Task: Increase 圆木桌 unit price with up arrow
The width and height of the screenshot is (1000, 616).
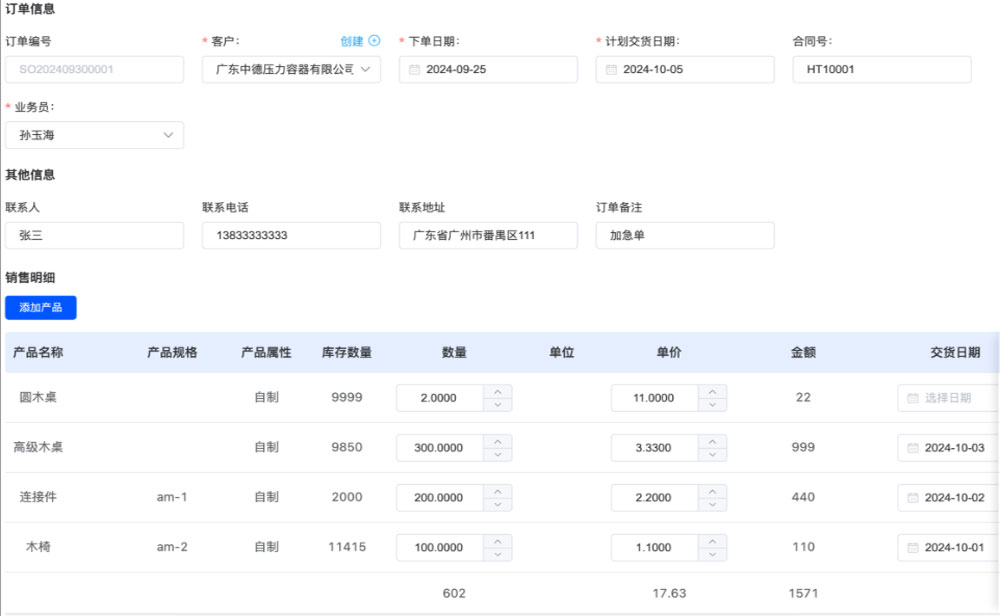Action: (712, 391)
